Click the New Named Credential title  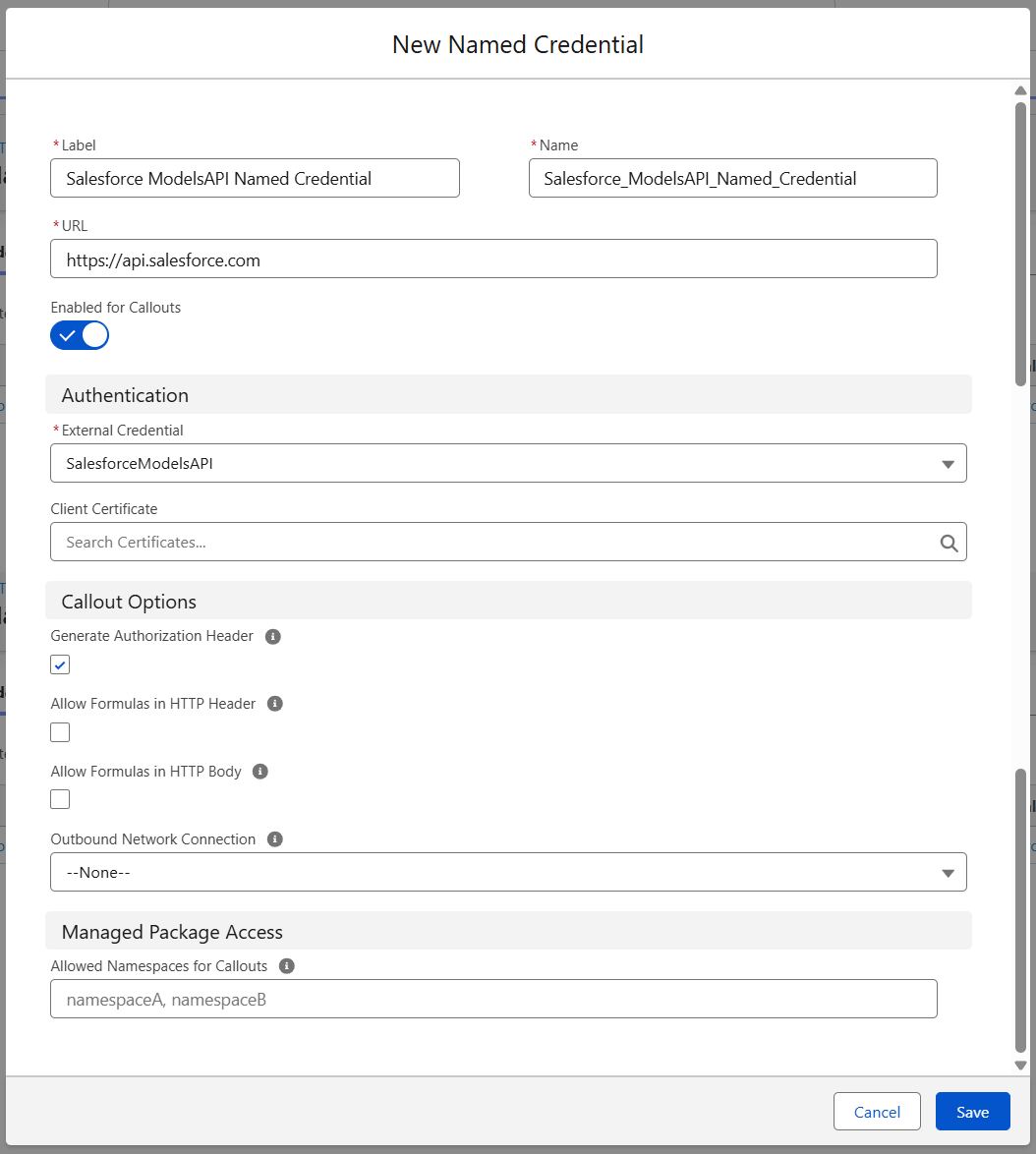click(x=518, y=44)
